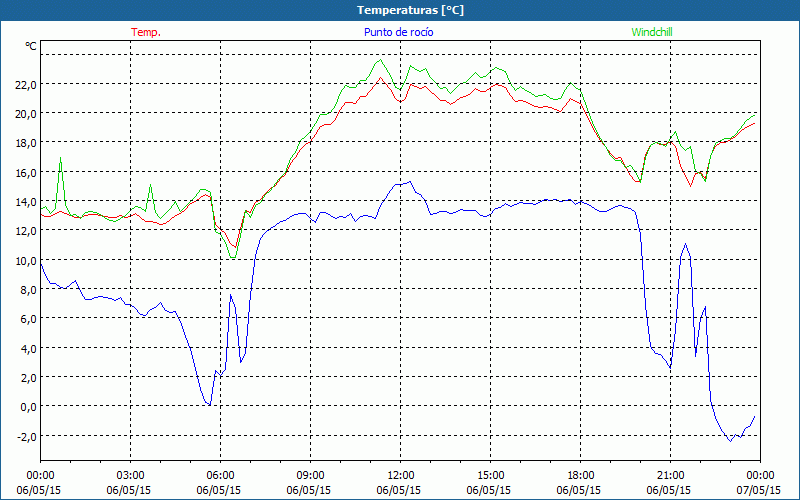Click the 15:00 time axis label
Screen dimensions: 800x500
coord(490,476)
